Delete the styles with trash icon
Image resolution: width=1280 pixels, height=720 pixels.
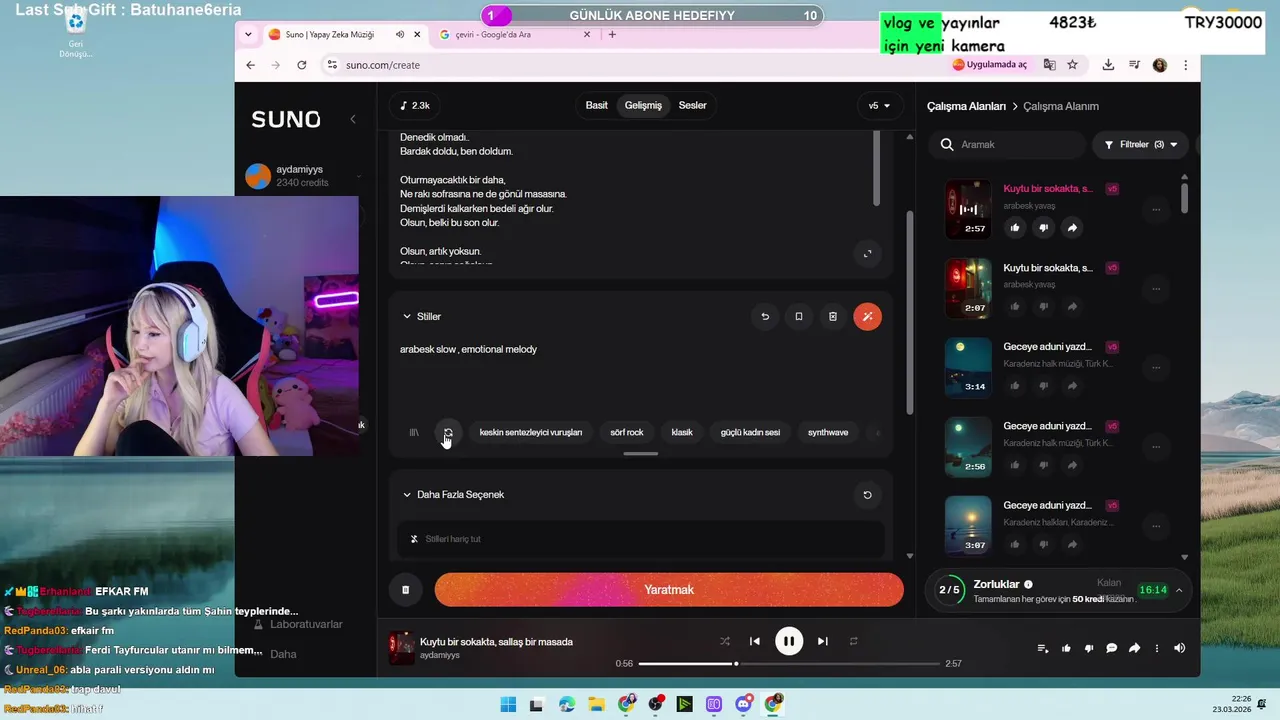pos(832,316)
